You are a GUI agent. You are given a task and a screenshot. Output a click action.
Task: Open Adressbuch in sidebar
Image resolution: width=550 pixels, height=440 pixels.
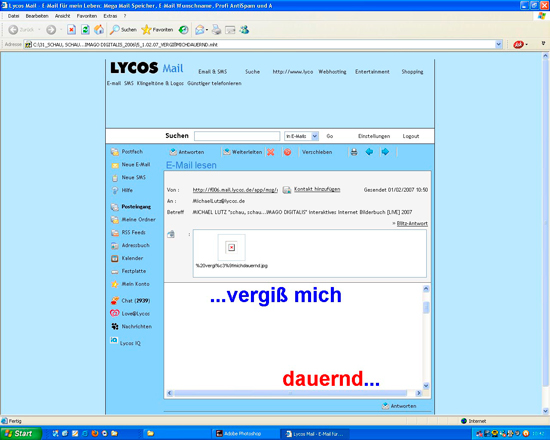click(130, 245)
